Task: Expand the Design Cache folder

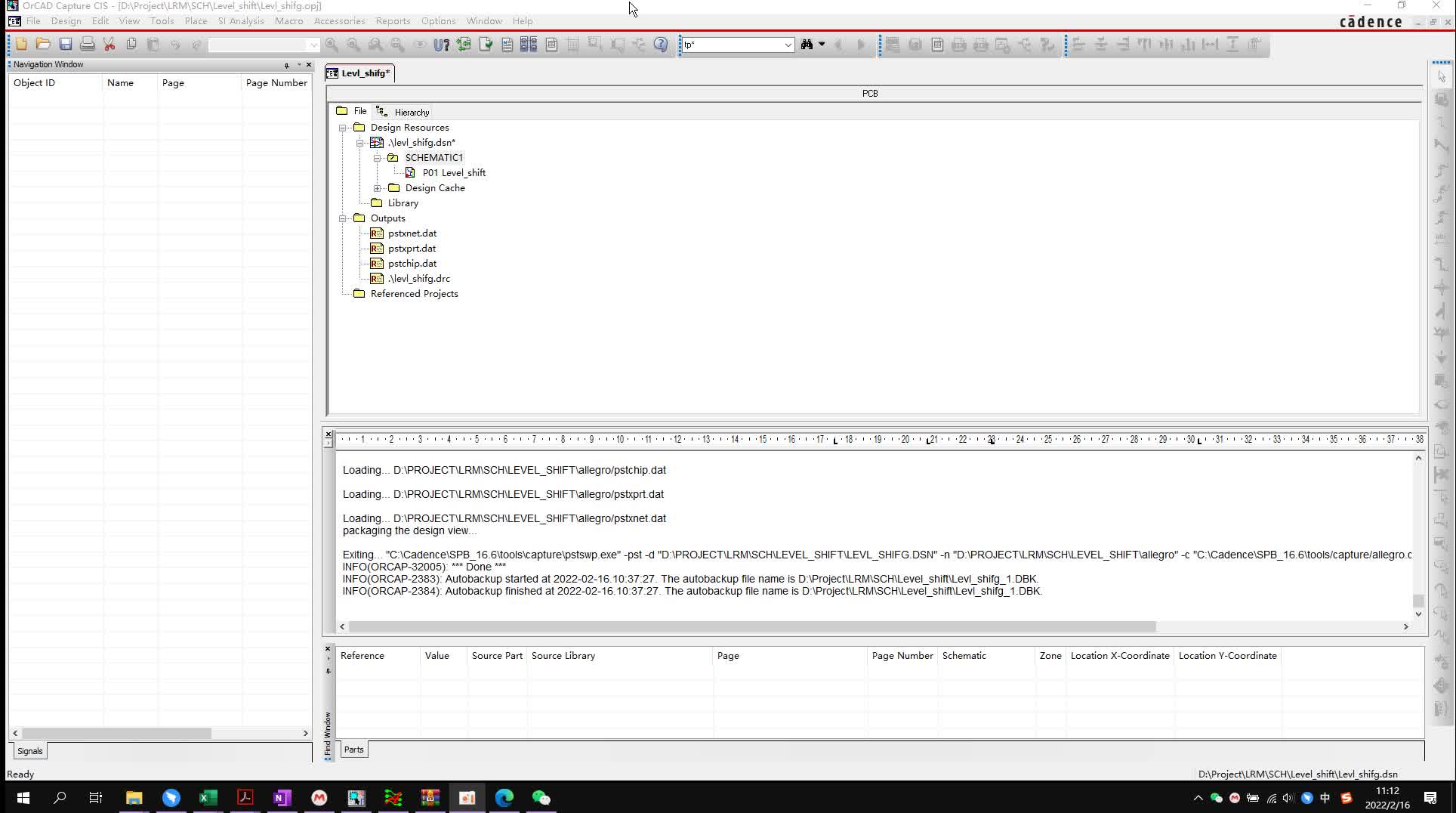Action: click(x=378, y=188)
